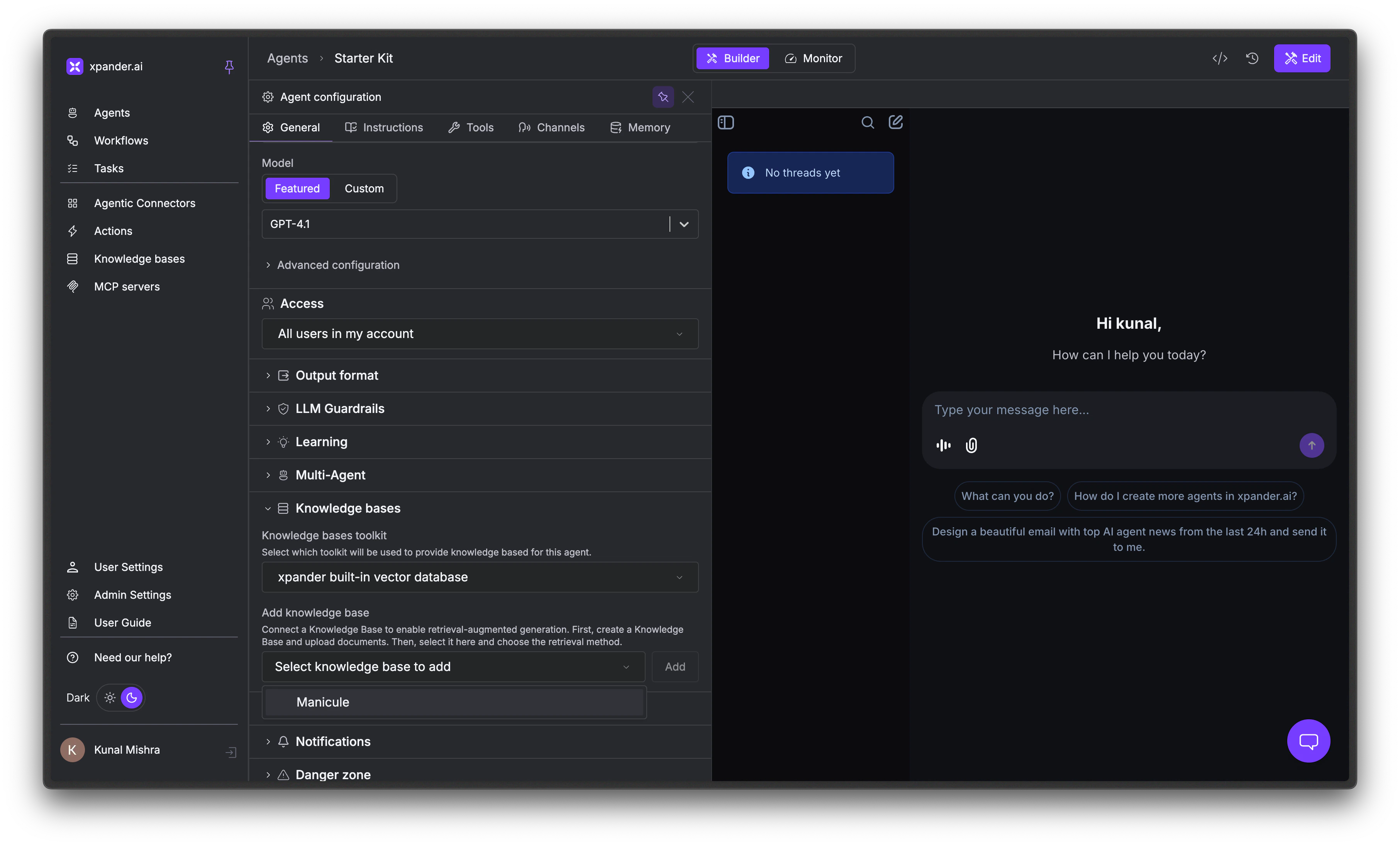
Task: Open the GPT-4.1 model dropdown
Action: coord(683,224)
